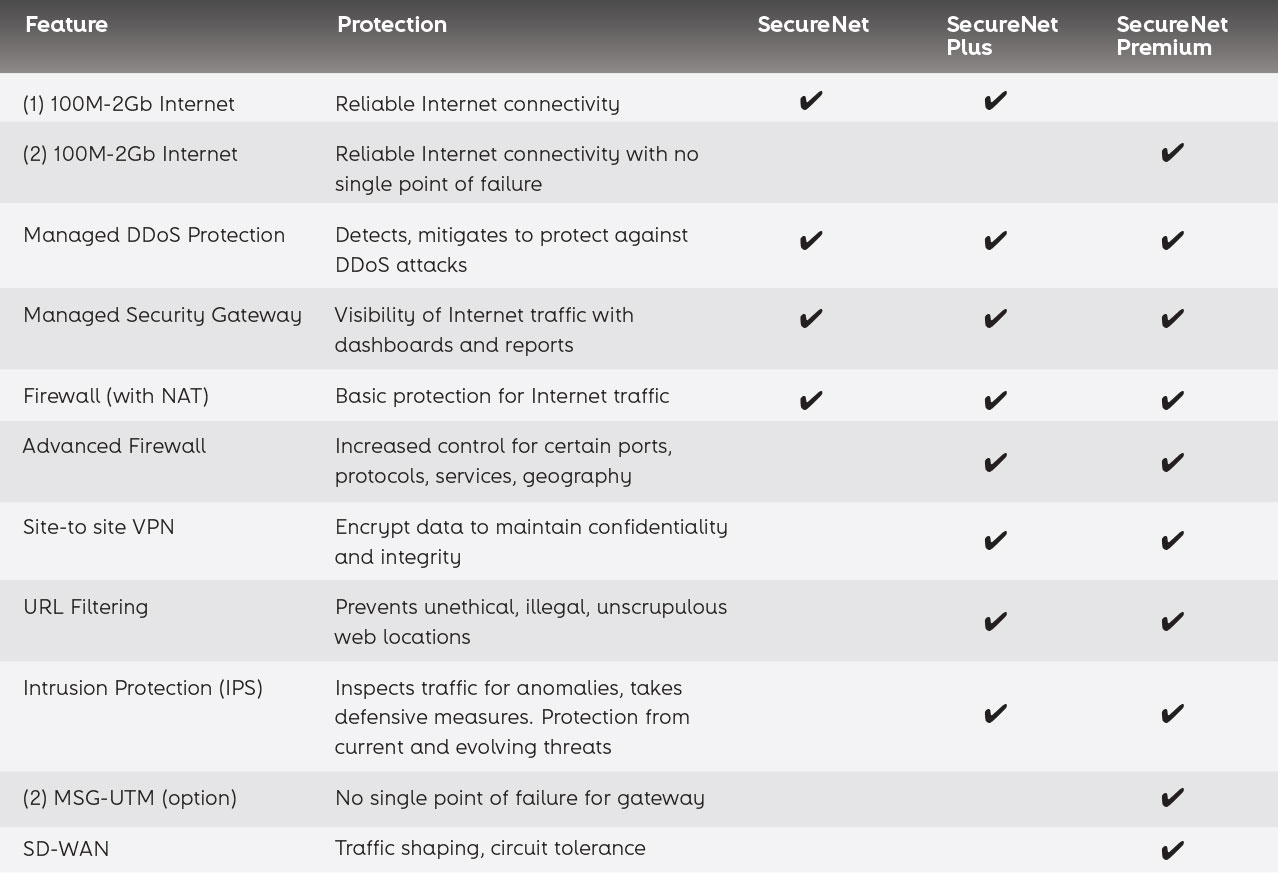Click SecureNet Premium checkmark for SD-WAN
Image resolution: width=1278 pixels, height=874 pixels.
[1172, 850]
